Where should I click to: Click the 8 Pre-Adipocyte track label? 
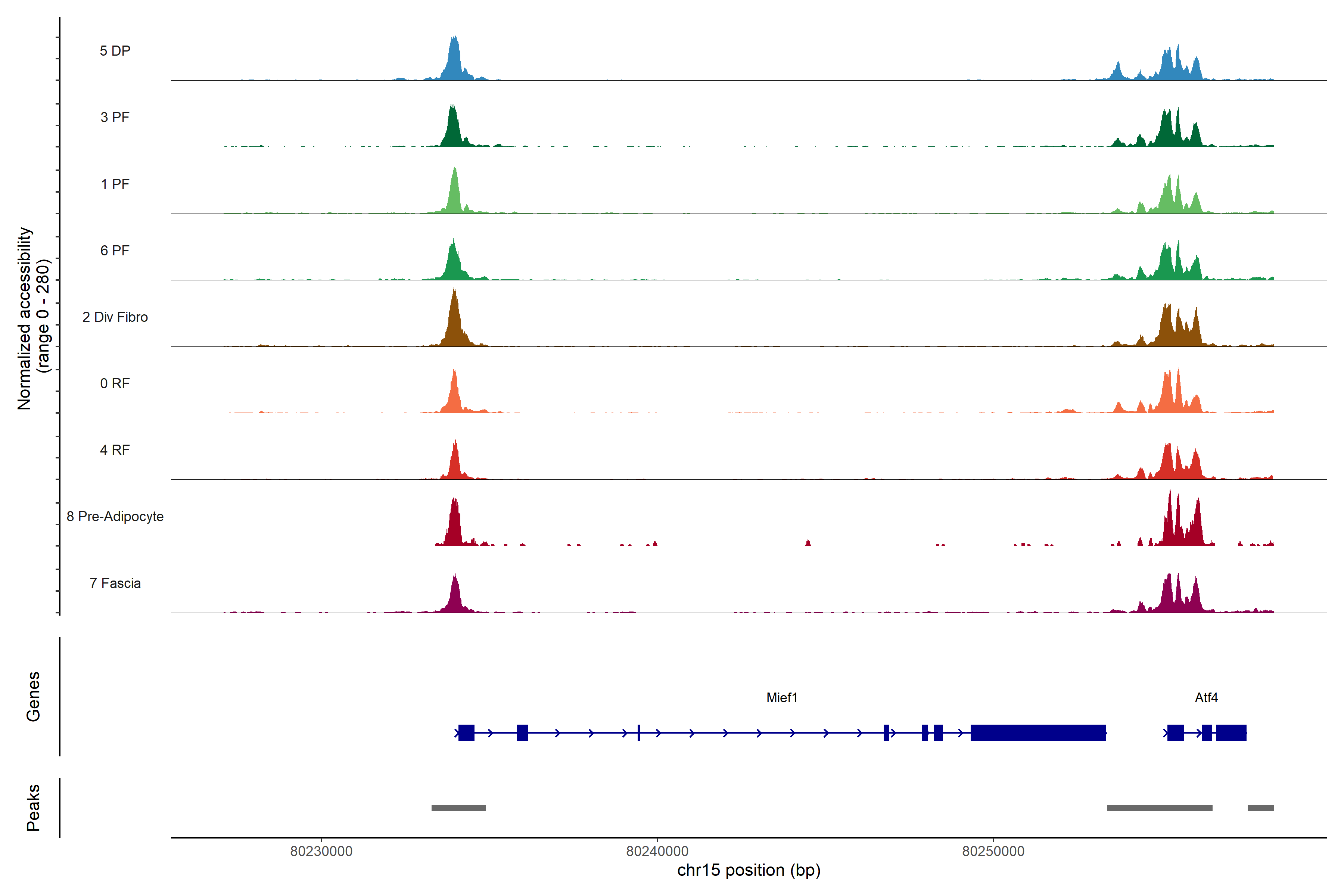(115, 517)
